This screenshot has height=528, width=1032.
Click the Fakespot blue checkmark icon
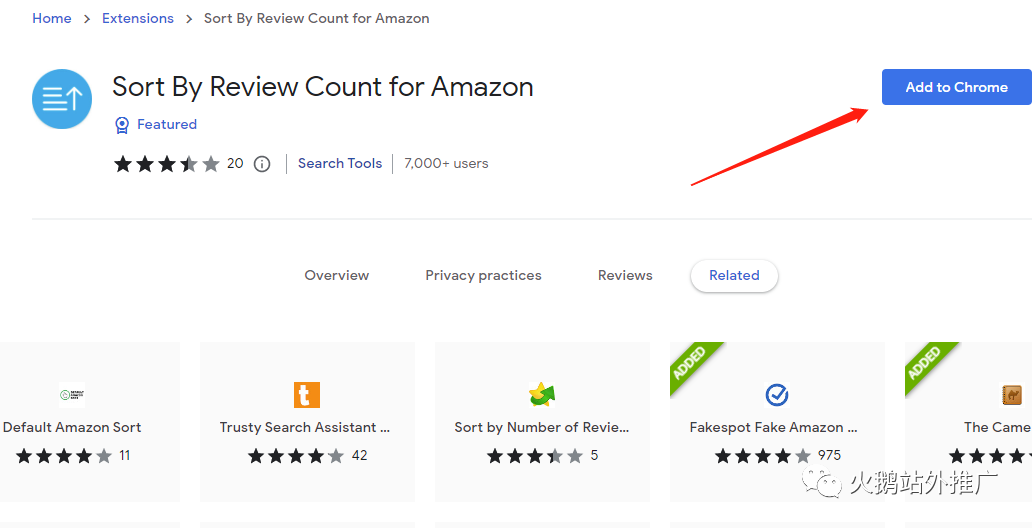click(x=777, y=395)
